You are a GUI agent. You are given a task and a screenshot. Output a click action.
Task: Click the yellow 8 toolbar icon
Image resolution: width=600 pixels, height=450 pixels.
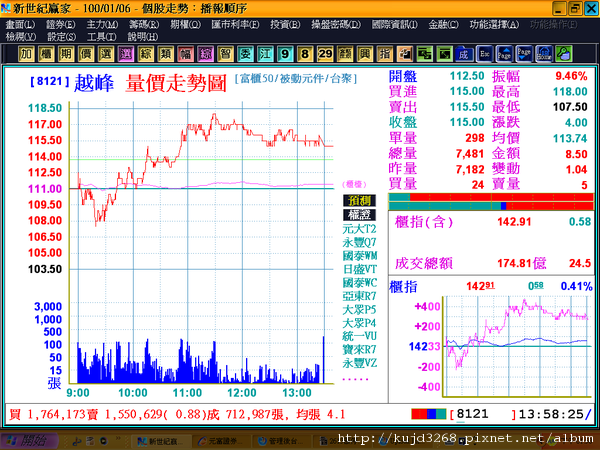coord(305,54)
